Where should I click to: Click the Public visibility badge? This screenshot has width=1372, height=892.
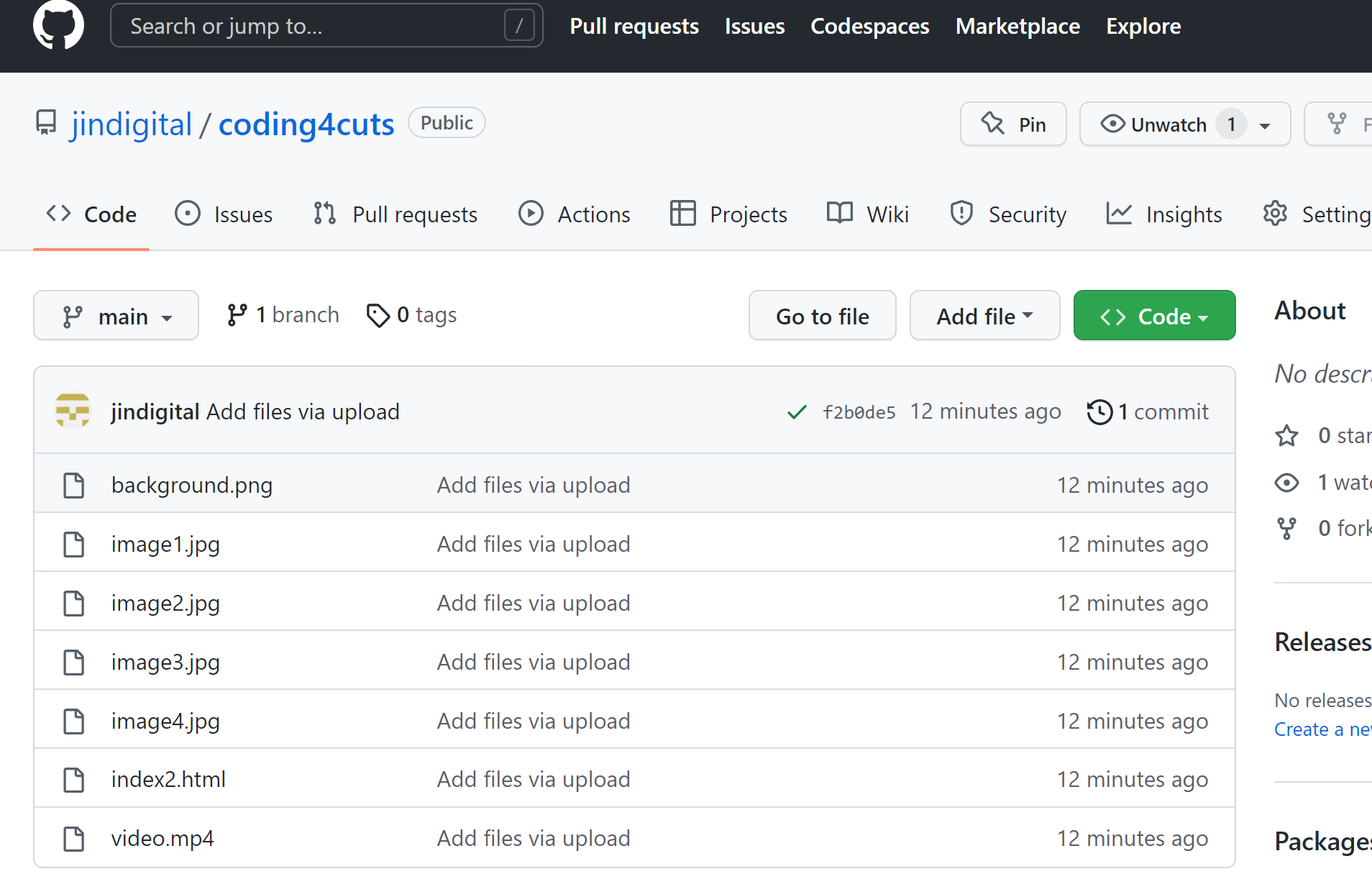(x=447, y=123)
